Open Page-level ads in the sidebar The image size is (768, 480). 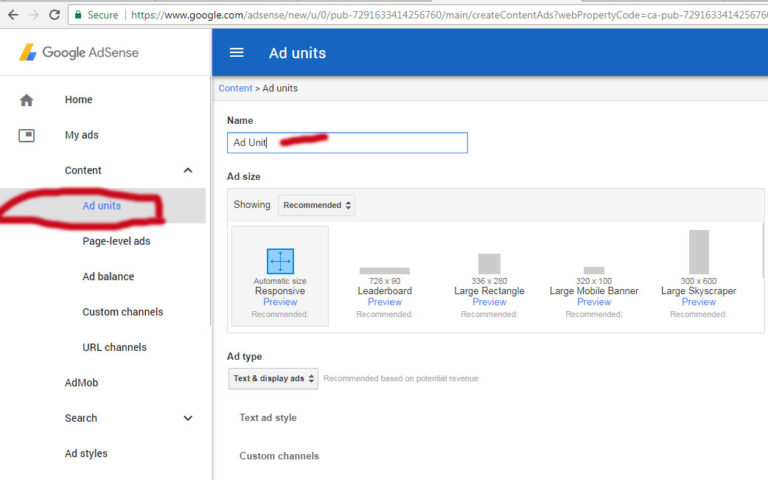116,241
